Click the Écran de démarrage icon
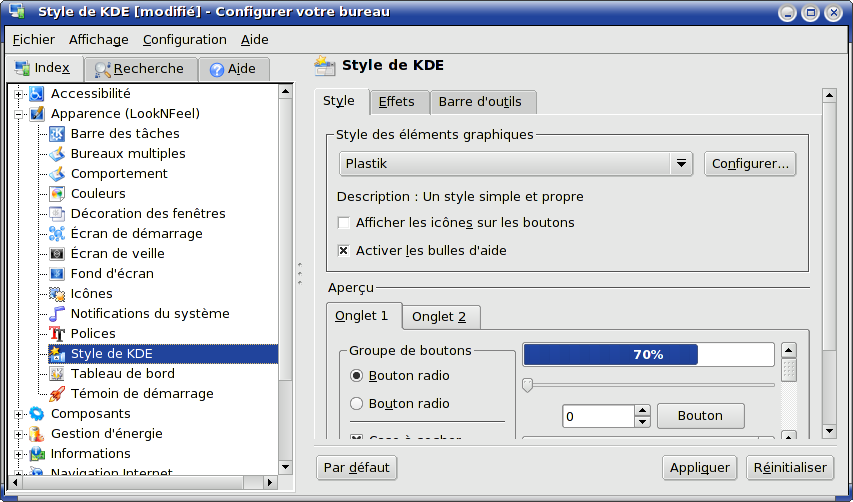853x502 pixels. click(x=57, y=234)
